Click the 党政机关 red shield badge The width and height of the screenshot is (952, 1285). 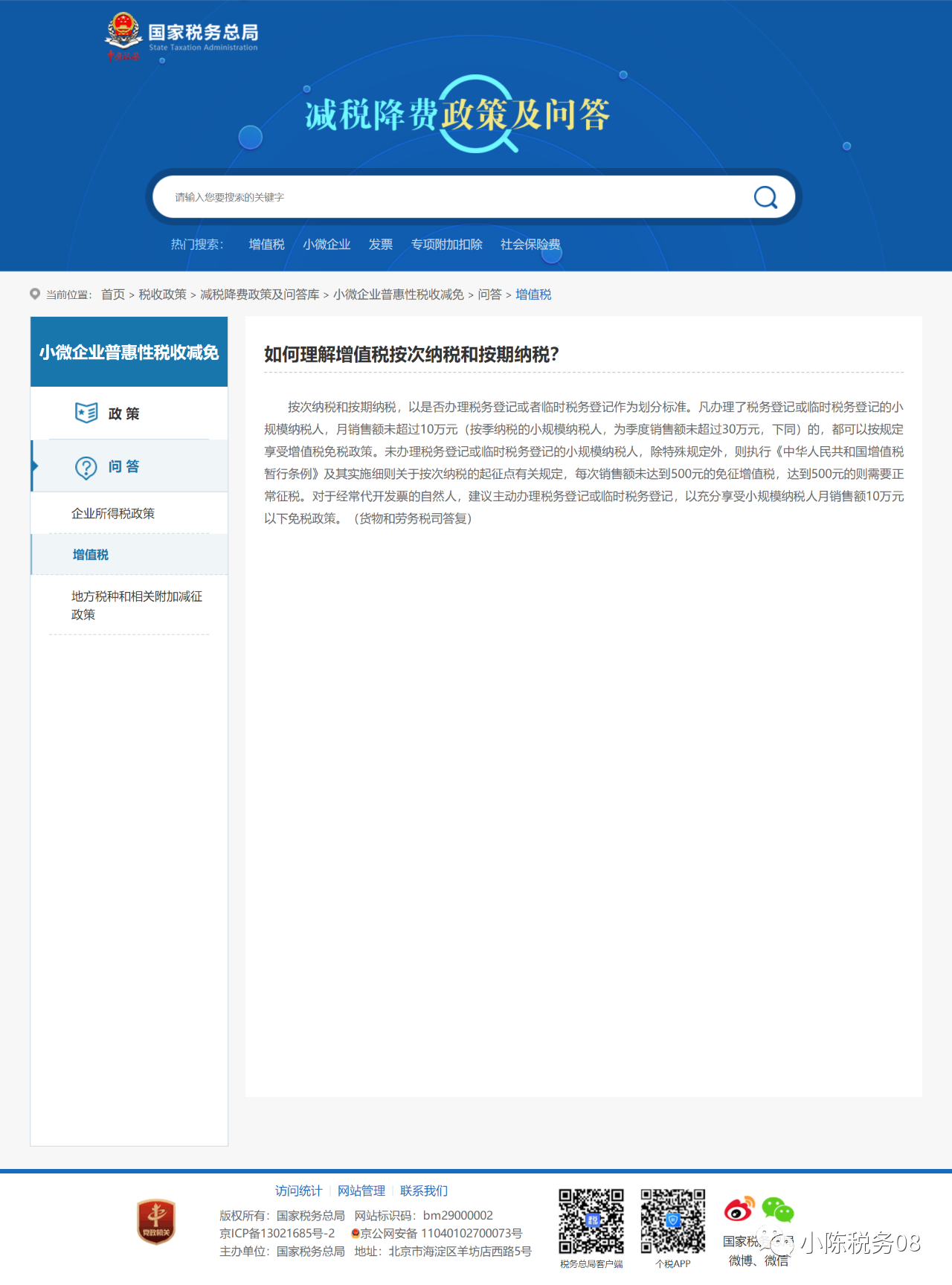pyautogui.click(x=156, y=1222)
